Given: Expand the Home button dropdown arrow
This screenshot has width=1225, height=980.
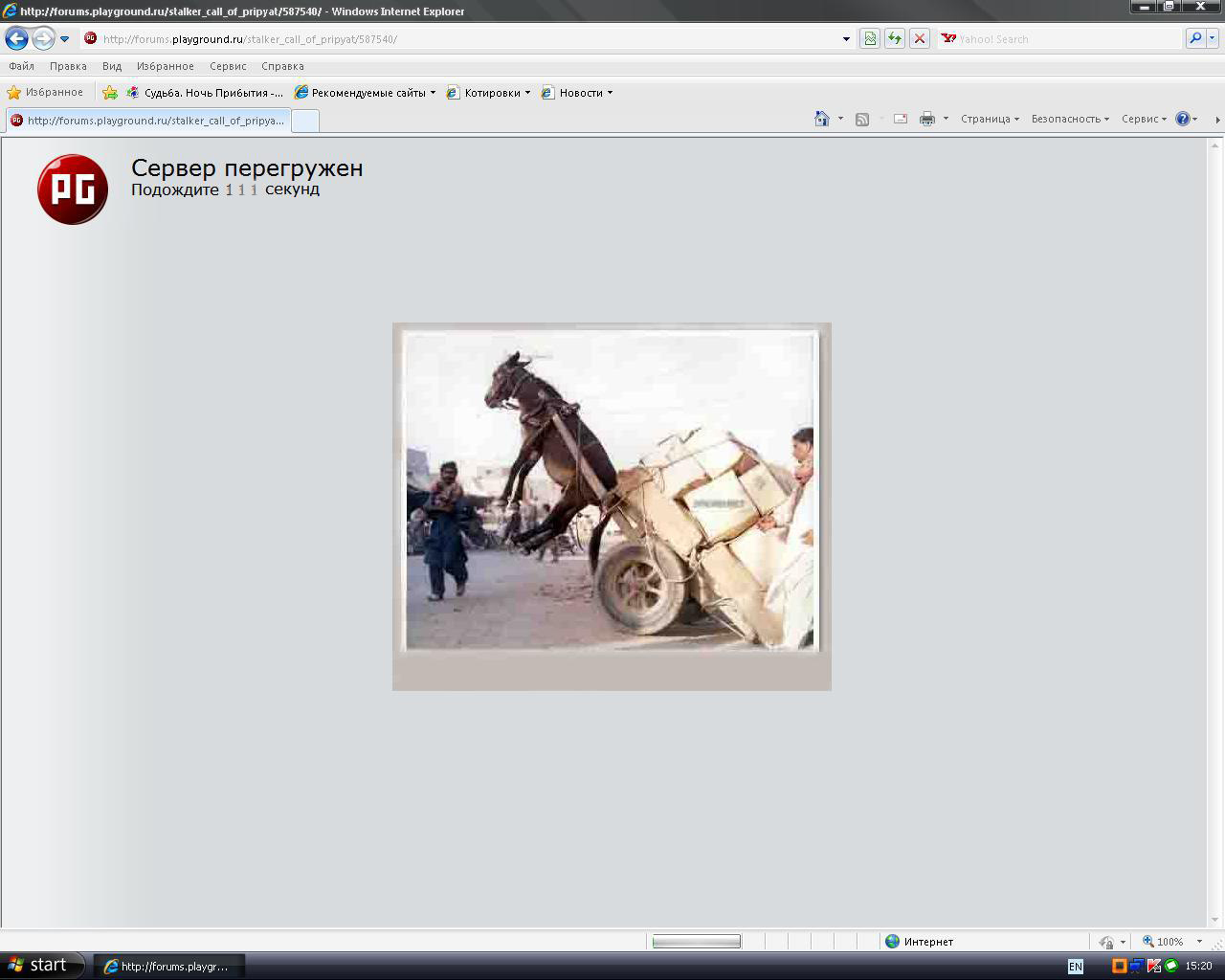Looking at the screenshot, I should pyautogui.click(x=840, y=119).
